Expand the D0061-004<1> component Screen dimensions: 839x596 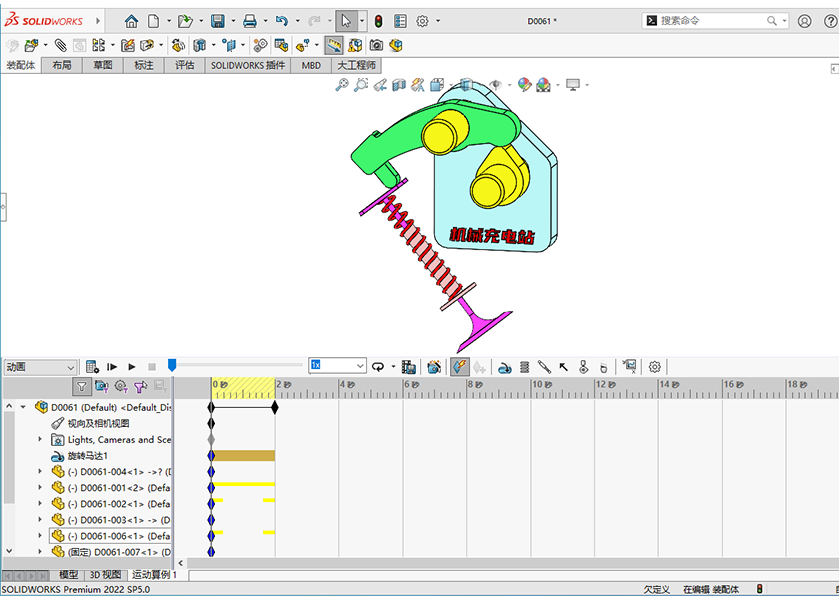coord(41,471)
